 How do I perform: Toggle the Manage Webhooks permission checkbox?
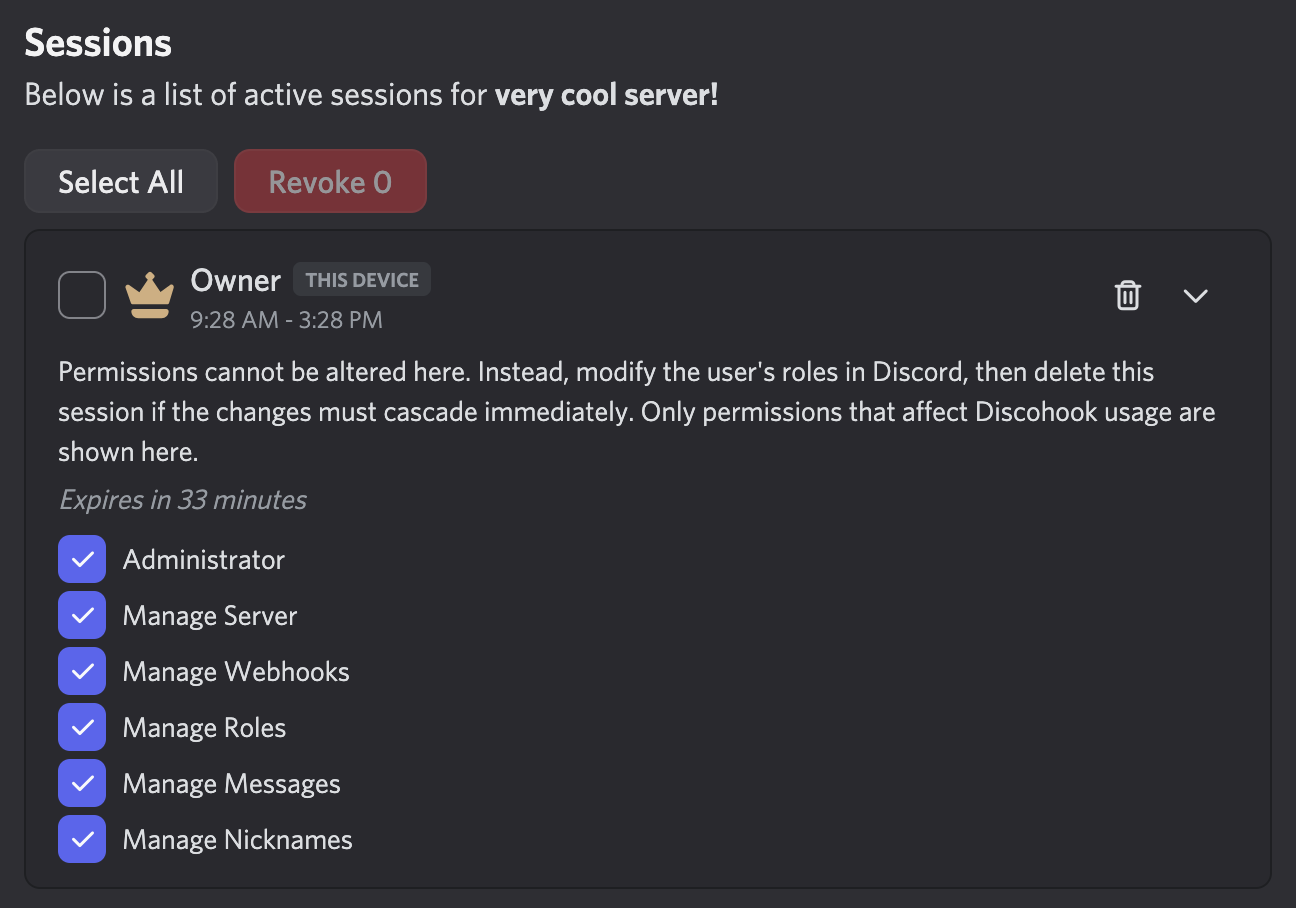point(82,671)
